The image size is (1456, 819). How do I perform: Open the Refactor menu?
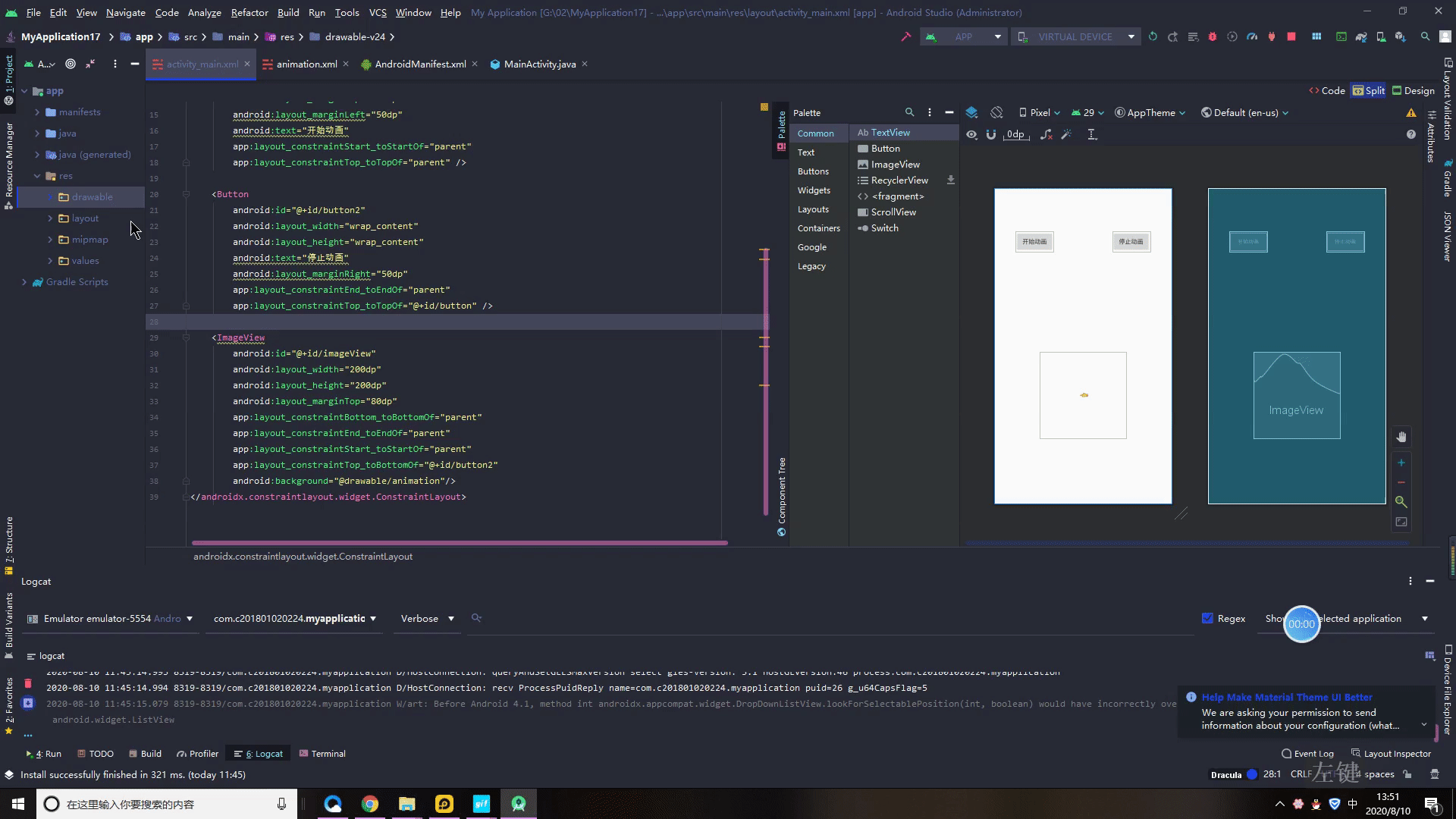(249, 12)
